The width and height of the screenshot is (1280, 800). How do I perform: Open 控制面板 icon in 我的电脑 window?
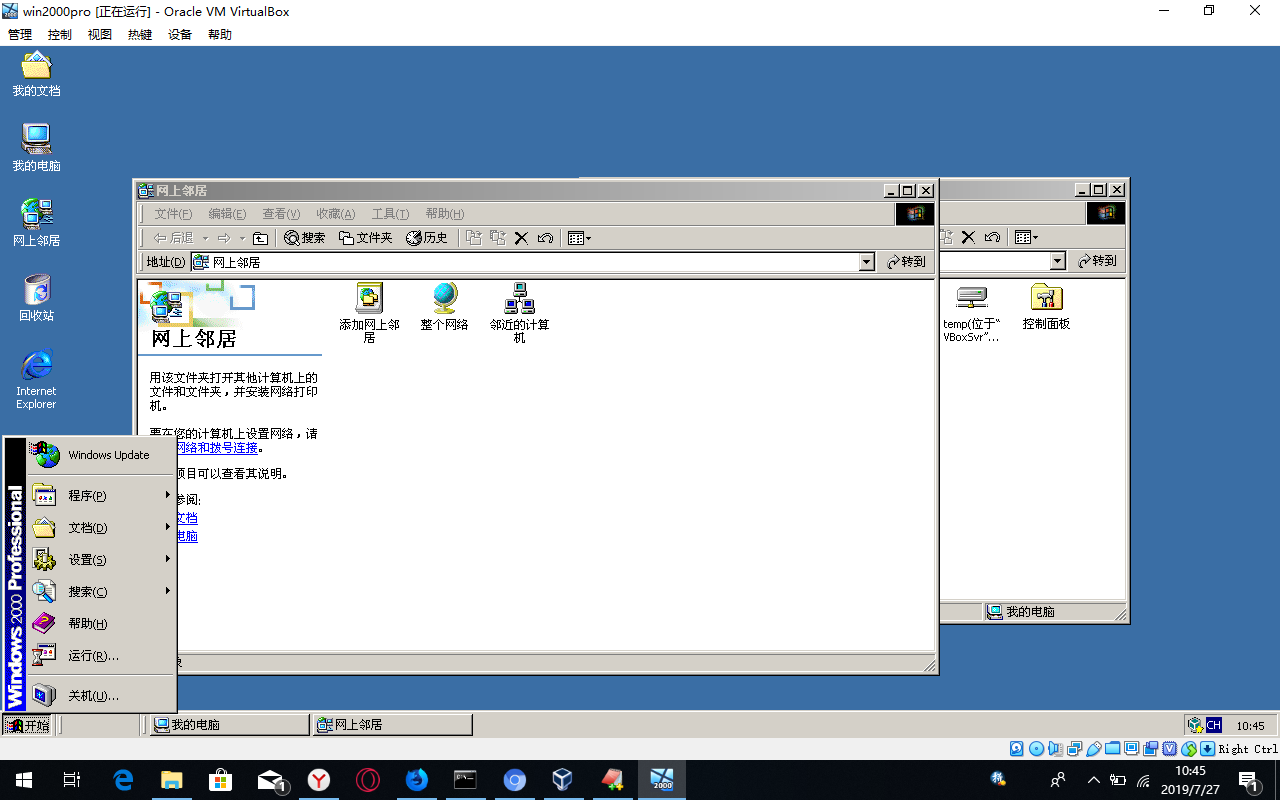pyautogui.click(x=1046, y=306)
